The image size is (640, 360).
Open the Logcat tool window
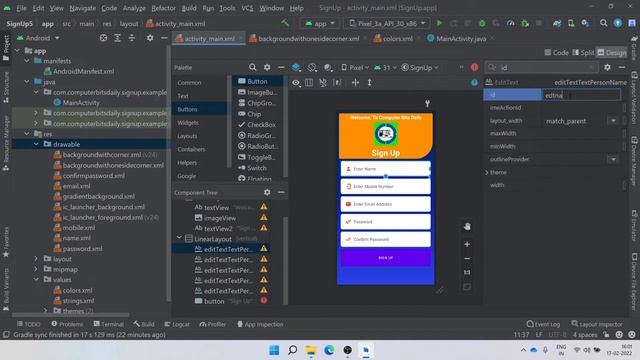click(x=177, y=324)
